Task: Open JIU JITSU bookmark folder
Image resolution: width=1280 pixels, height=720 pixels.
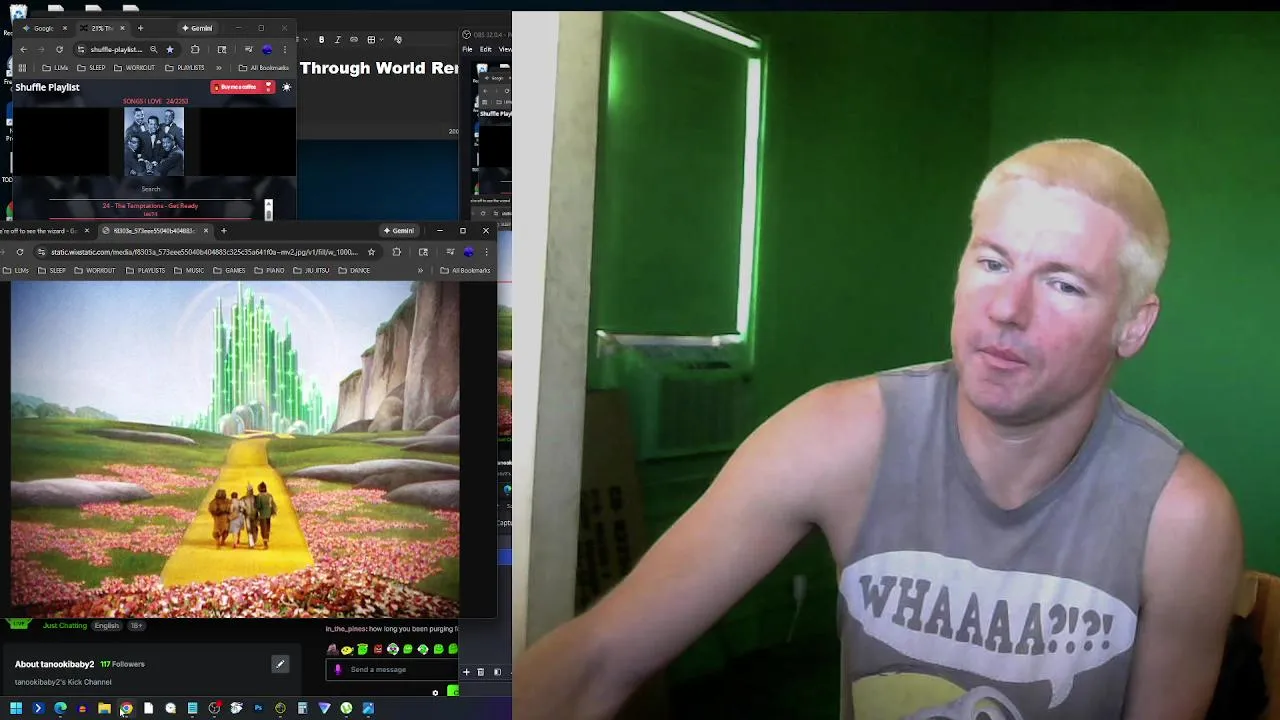Action: coord(311,270)
